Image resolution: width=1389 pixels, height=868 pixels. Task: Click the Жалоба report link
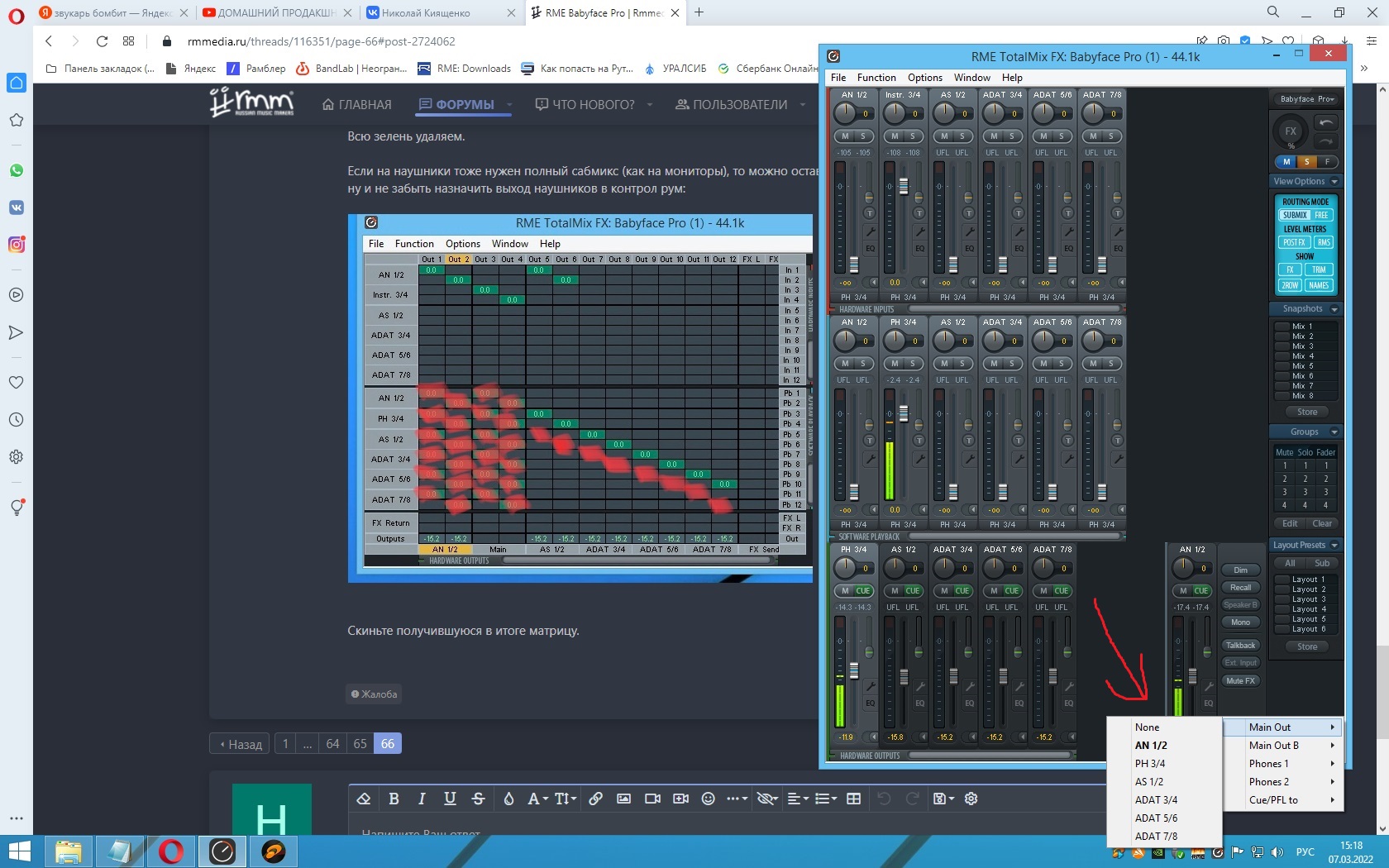point(374,694)
